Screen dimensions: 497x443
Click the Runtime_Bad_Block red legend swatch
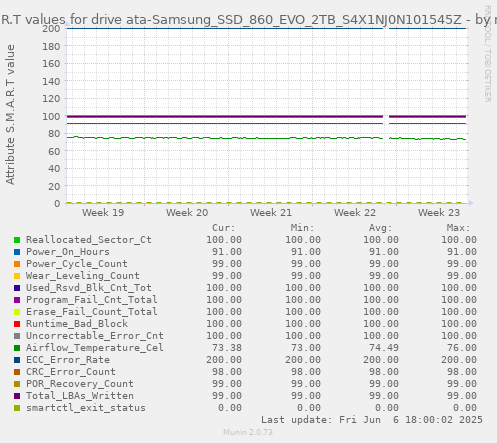click(17, 324)
